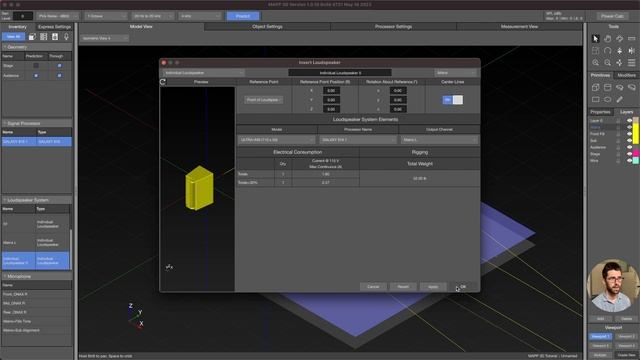Open the teal color swatch of Mics layer
This screenshot has width=640, height=360.
(636, 160)
